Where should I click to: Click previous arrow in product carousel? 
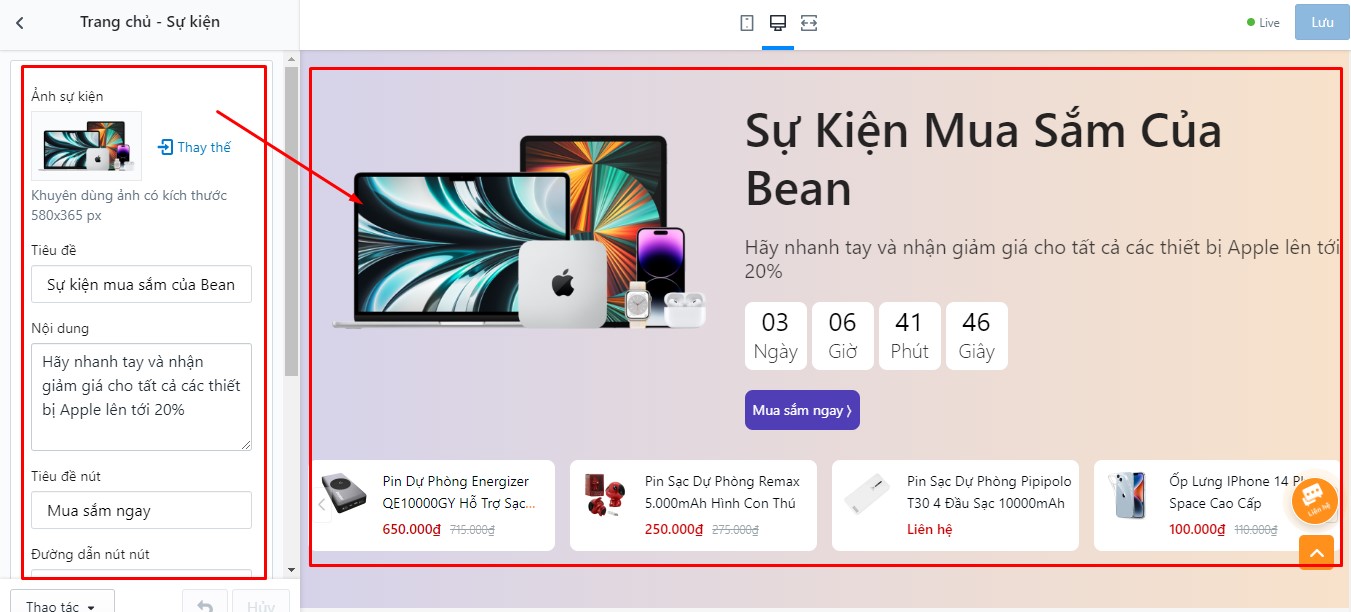[322, 505]
